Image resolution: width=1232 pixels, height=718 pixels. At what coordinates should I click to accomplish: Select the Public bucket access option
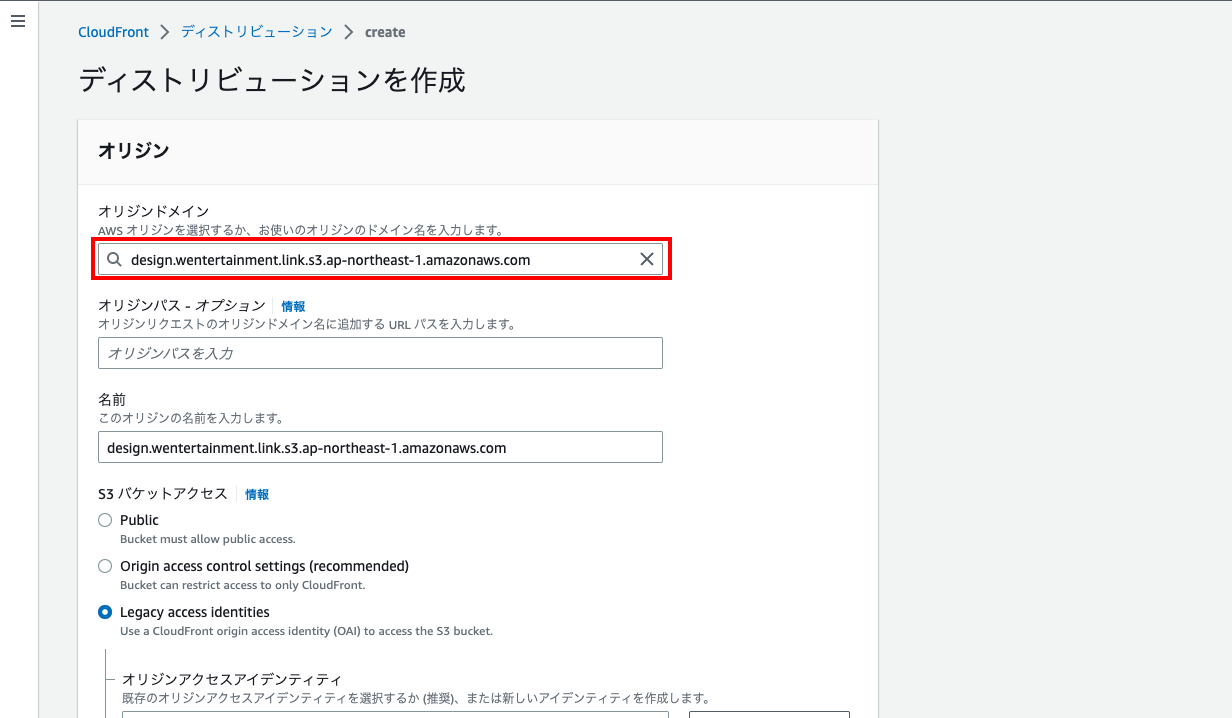pos(105,520)
